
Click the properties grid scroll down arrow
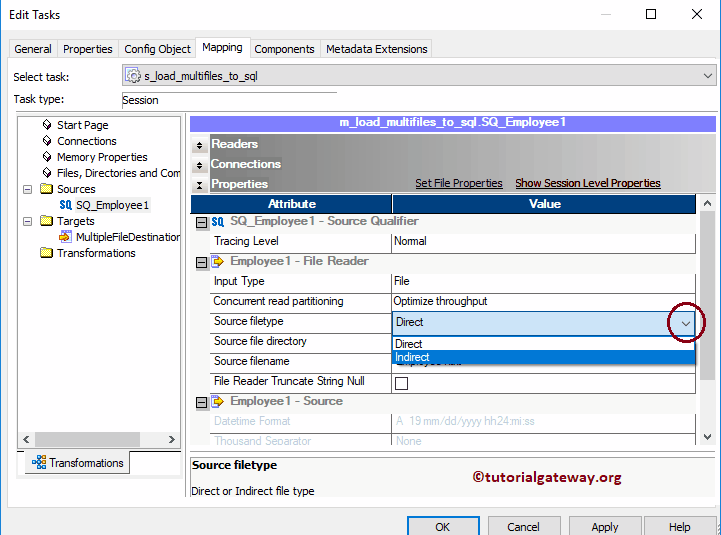point(707,437)
